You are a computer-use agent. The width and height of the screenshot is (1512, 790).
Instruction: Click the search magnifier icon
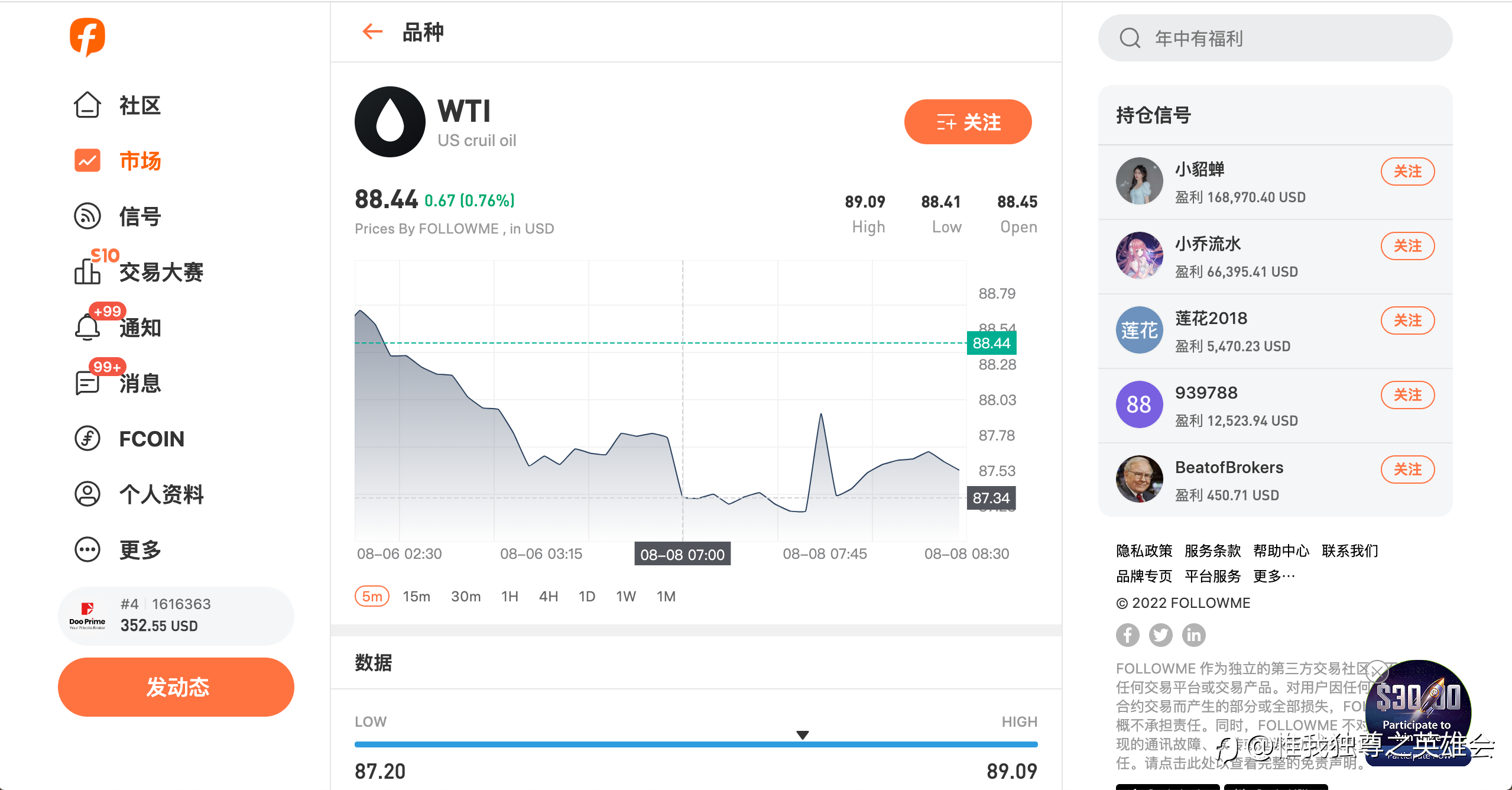(1130, 38)
